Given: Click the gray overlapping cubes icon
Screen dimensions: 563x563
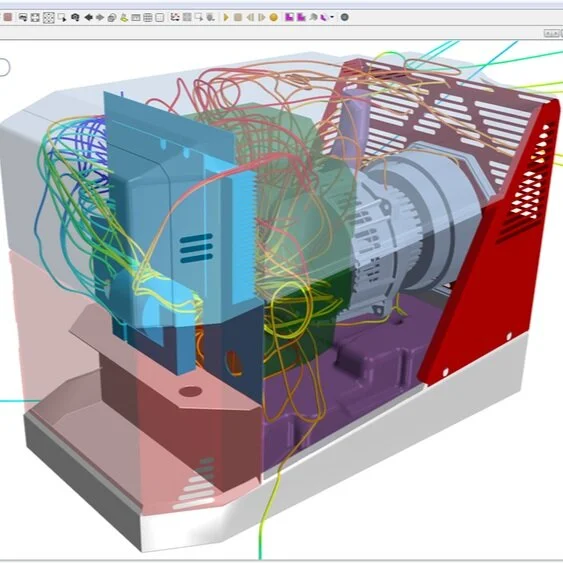Looking at the screenshot, I should (112, 17).
